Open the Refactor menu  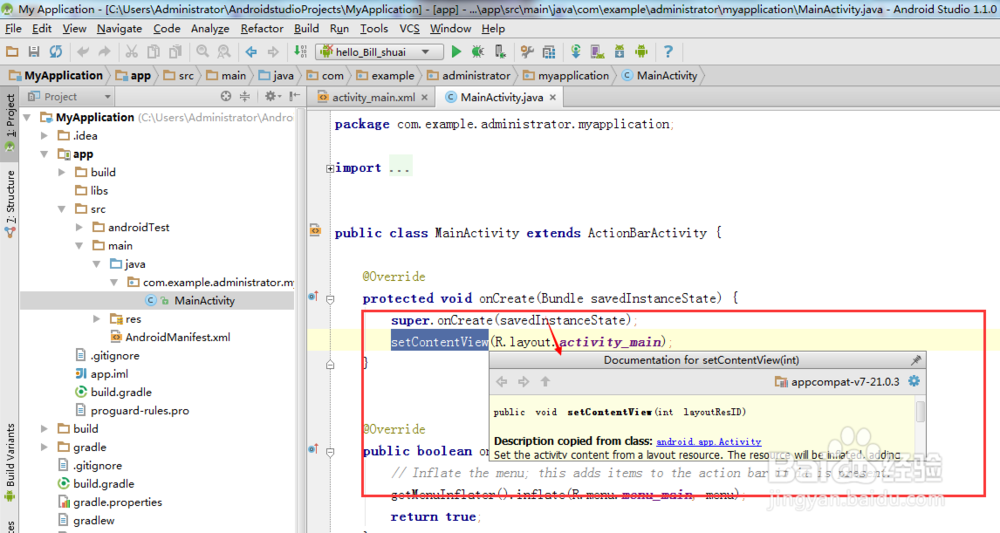click(x=261, y=29)
